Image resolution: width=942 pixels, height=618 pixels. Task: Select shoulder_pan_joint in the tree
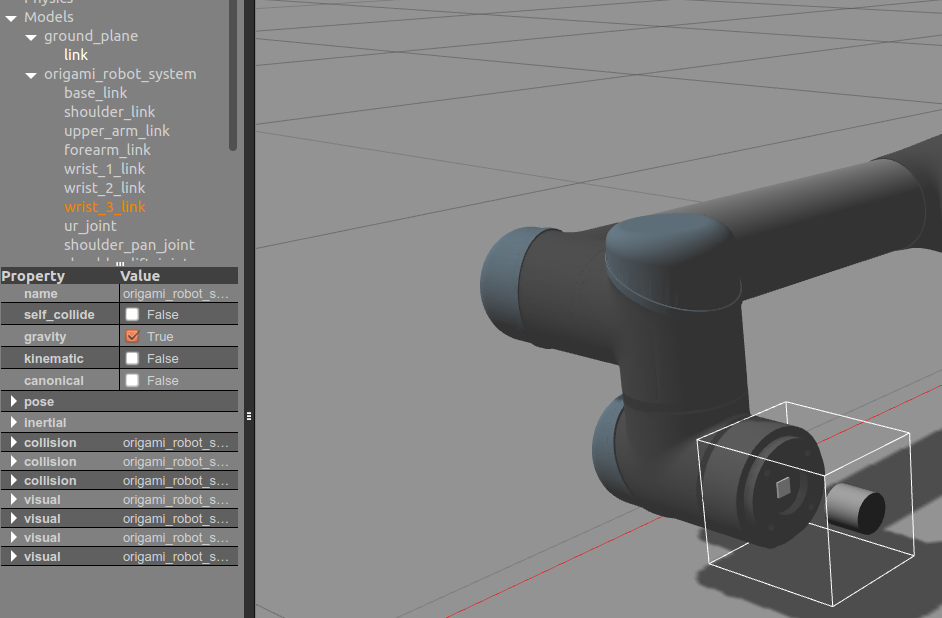coord(130,244)
